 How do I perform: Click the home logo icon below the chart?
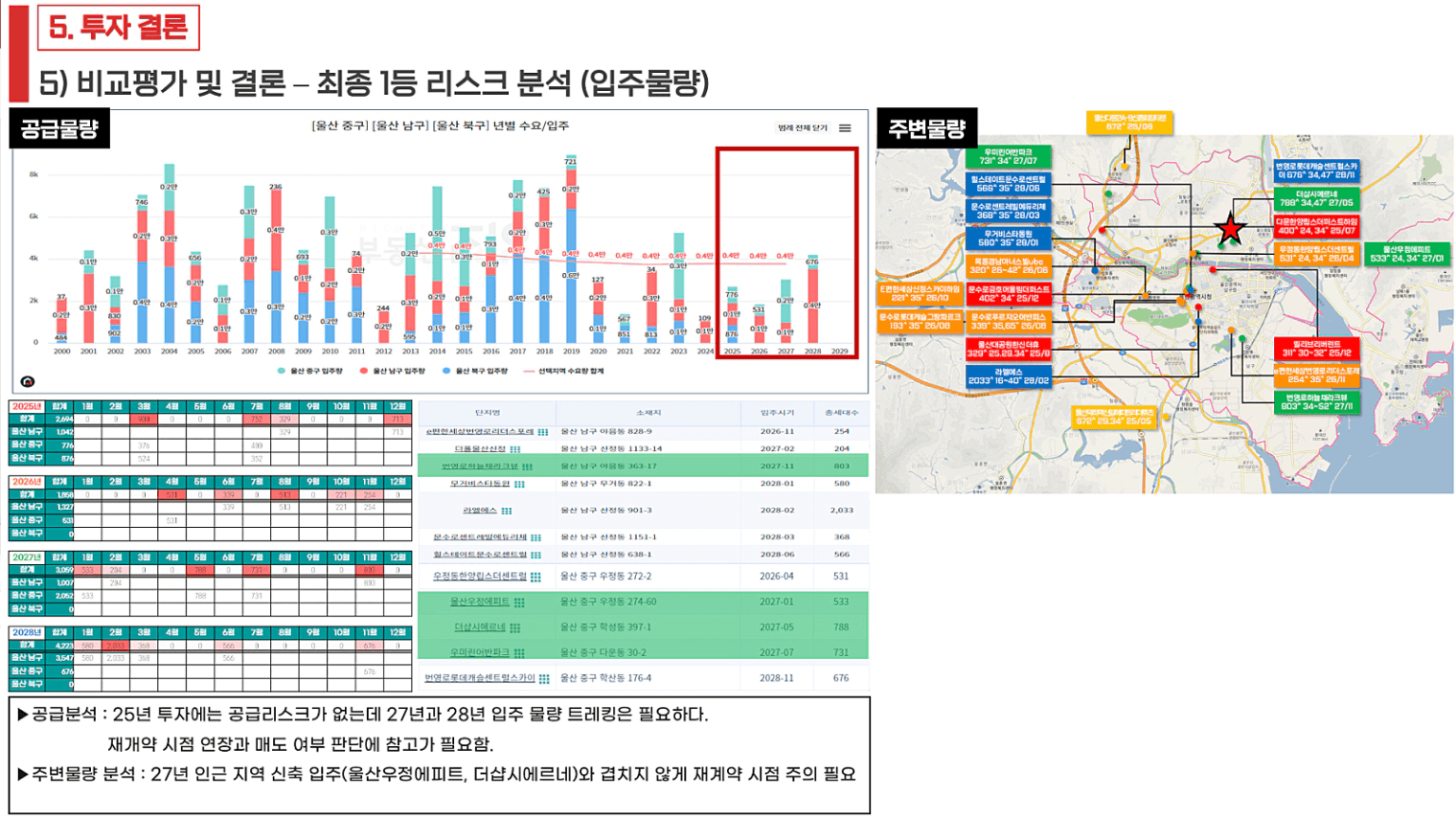tap(27, 381)
